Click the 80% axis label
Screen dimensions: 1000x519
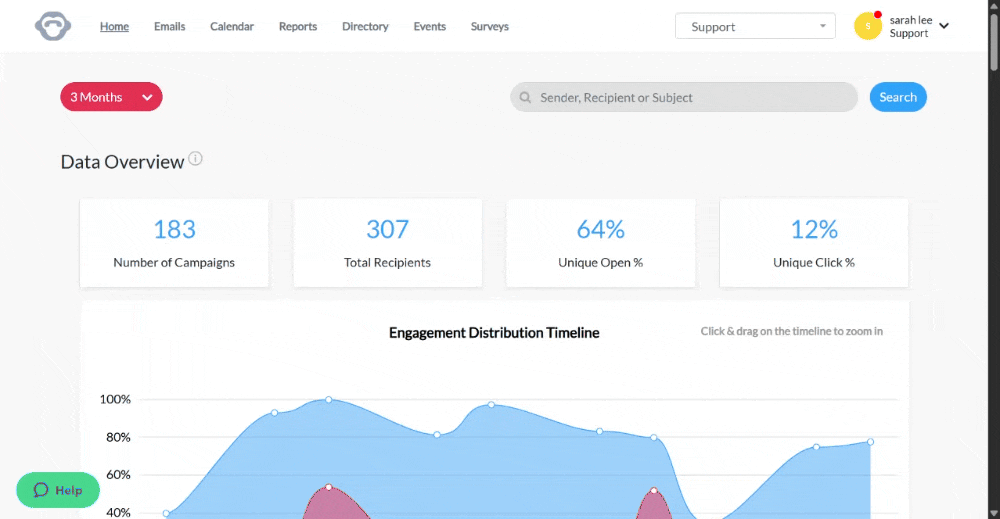click(x=118, y=437)
